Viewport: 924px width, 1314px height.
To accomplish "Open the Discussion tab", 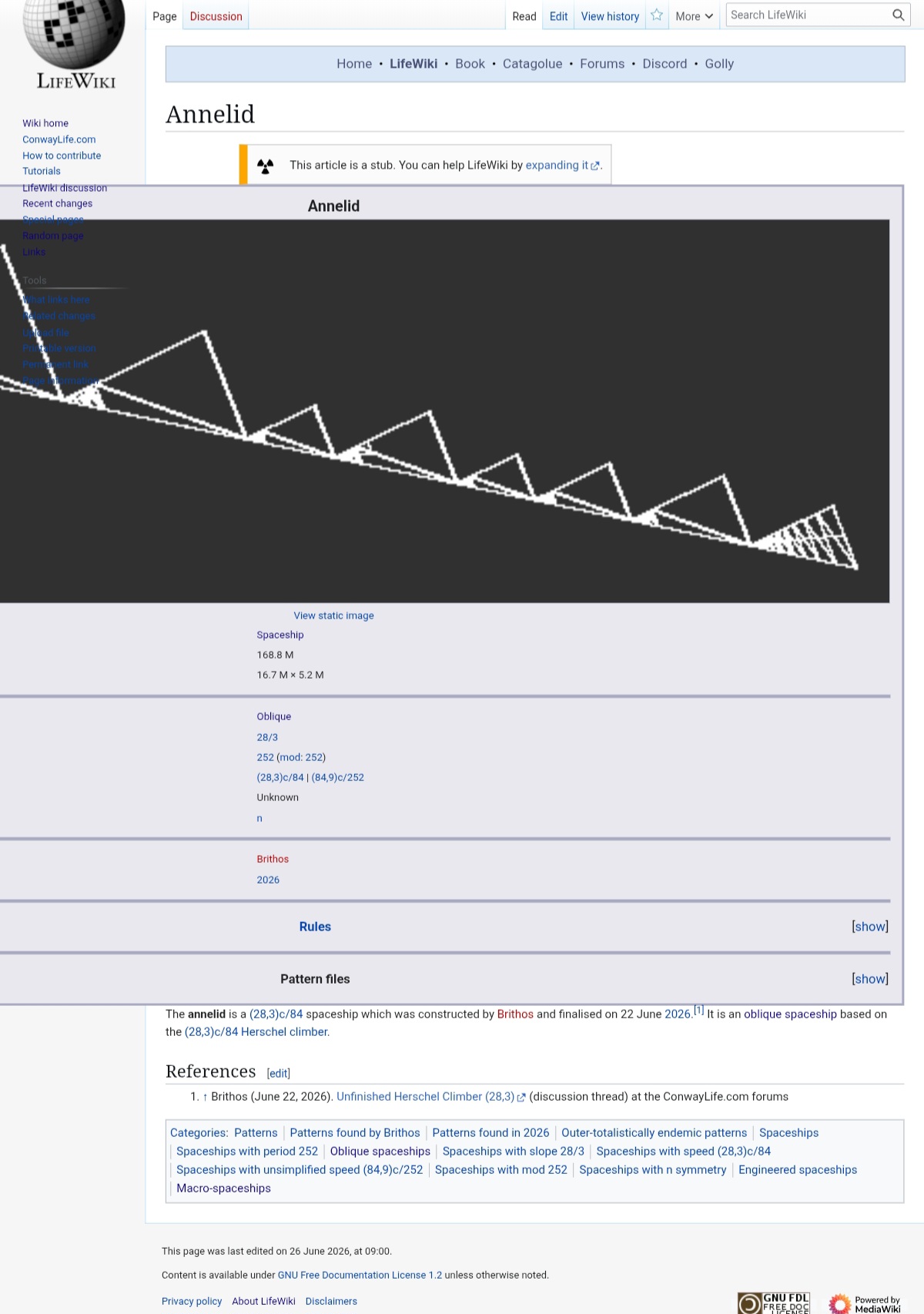I will tap(216, 16).
